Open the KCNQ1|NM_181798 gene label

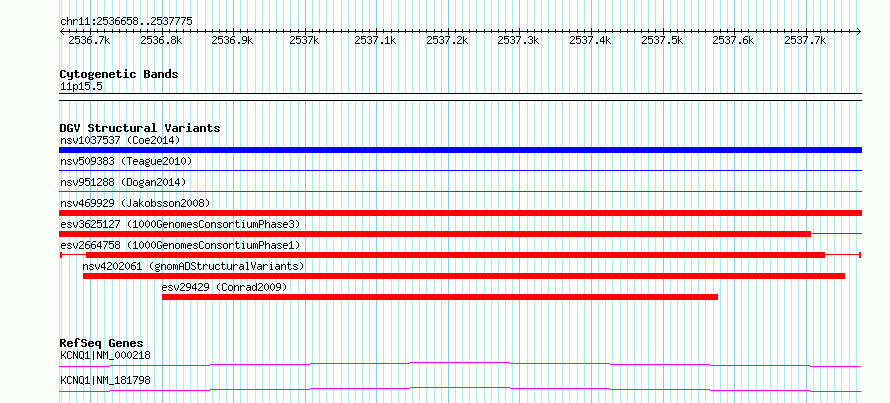click(x=105, y=380)
